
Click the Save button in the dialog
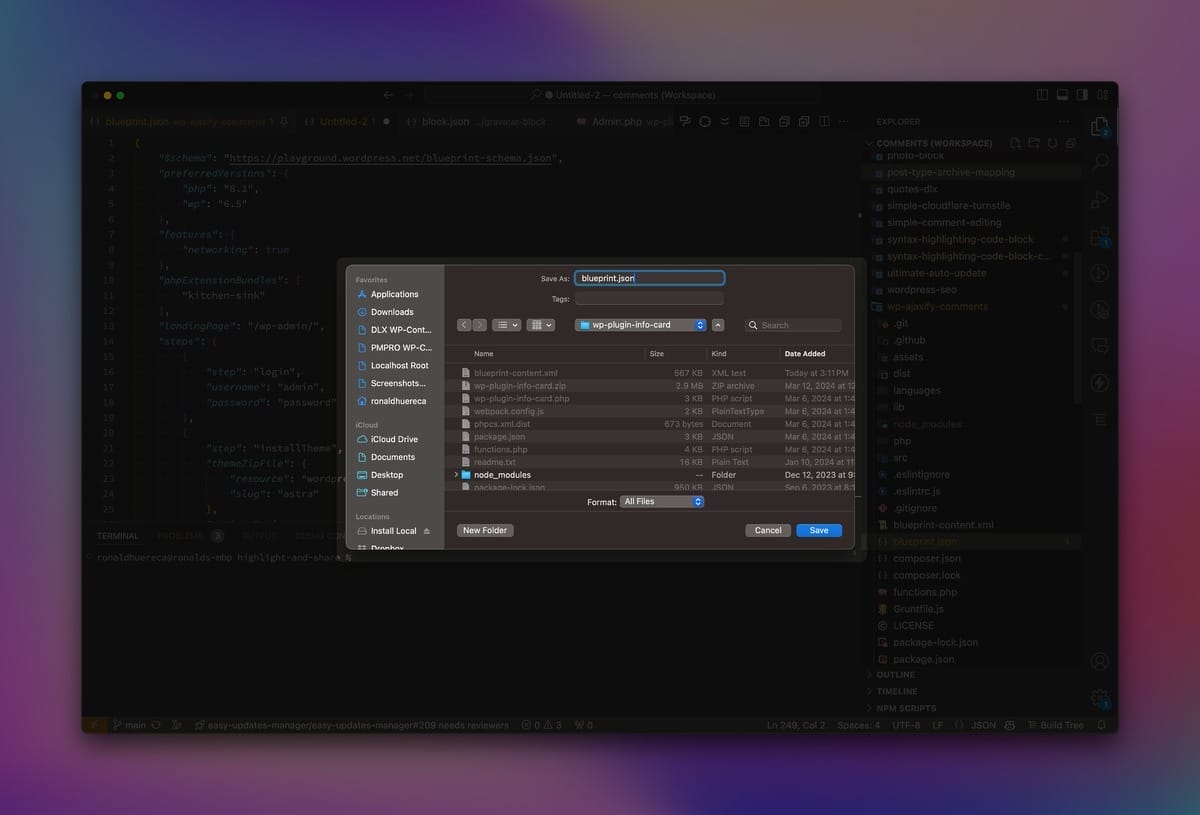point(818,530)
